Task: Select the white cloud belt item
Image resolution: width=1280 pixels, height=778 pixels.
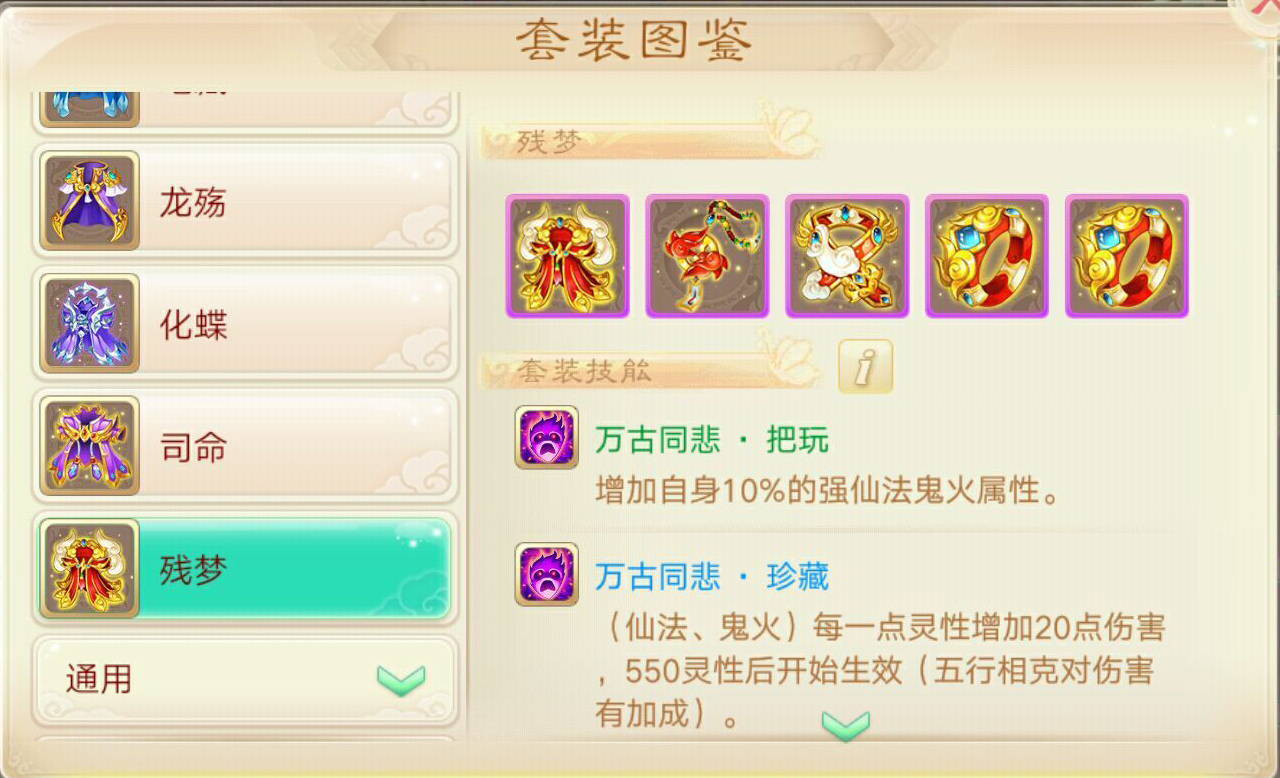Action: pos(847,256)
